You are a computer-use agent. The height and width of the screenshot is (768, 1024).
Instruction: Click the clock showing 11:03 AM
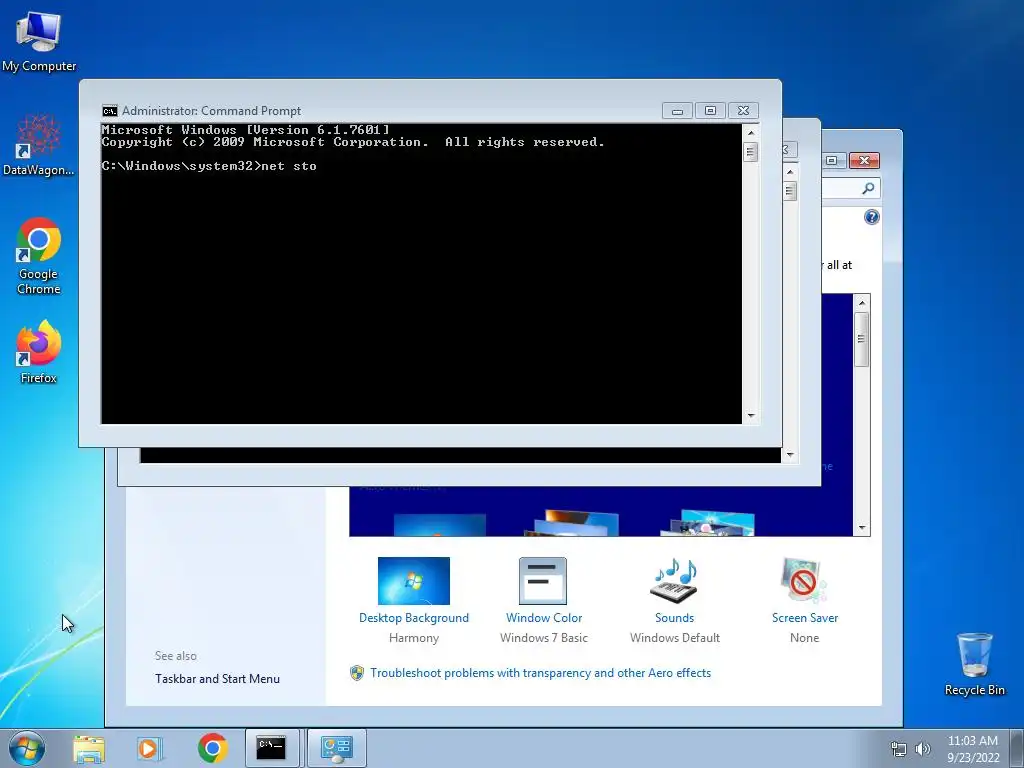pos(973,748)
